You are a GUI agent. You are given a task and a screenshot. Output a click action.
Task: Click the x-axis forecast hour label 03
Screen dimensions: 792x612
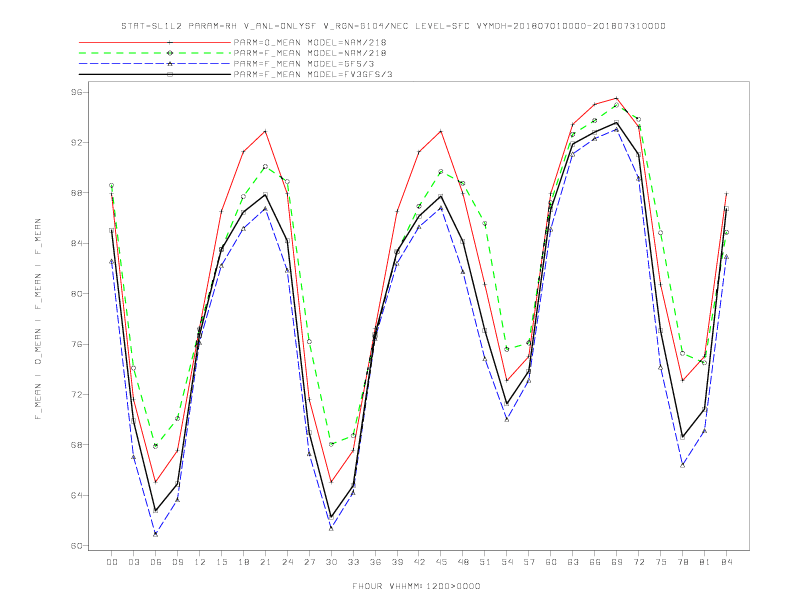[x=133, y=562]
